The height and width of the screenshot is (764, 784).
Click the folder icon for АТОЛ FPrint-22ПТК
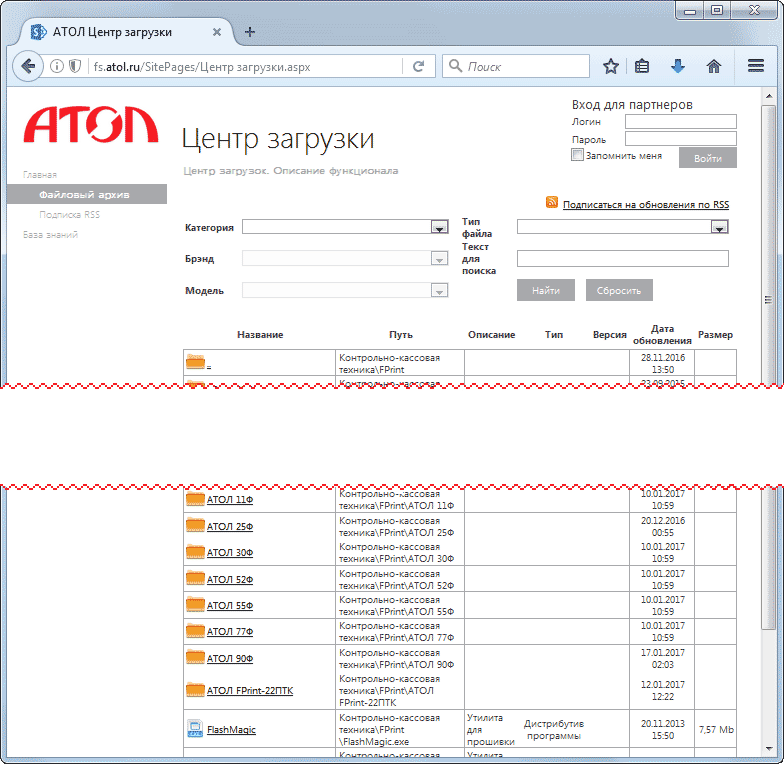coord(195,690)
